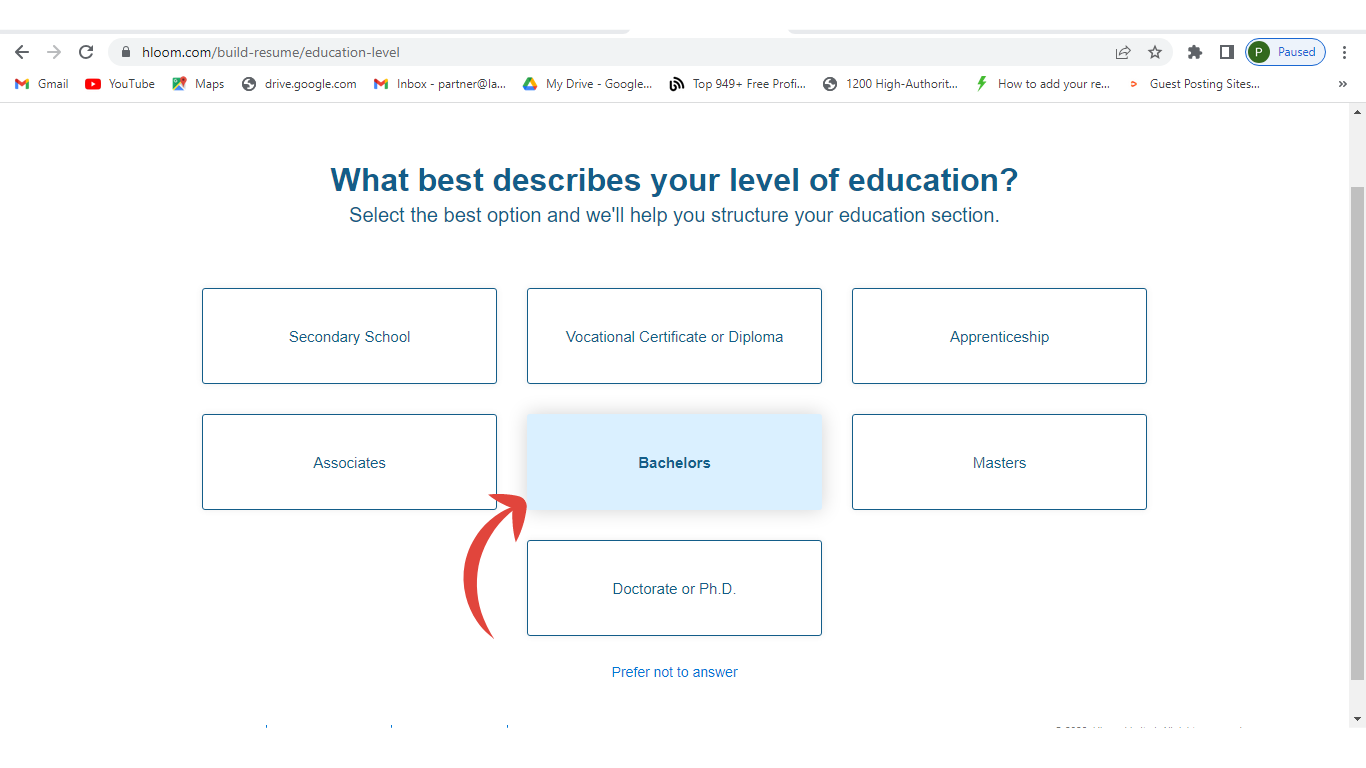1366x768 pixels.
Task: Reload the page with refresh icon
Action: click(86, 52)
